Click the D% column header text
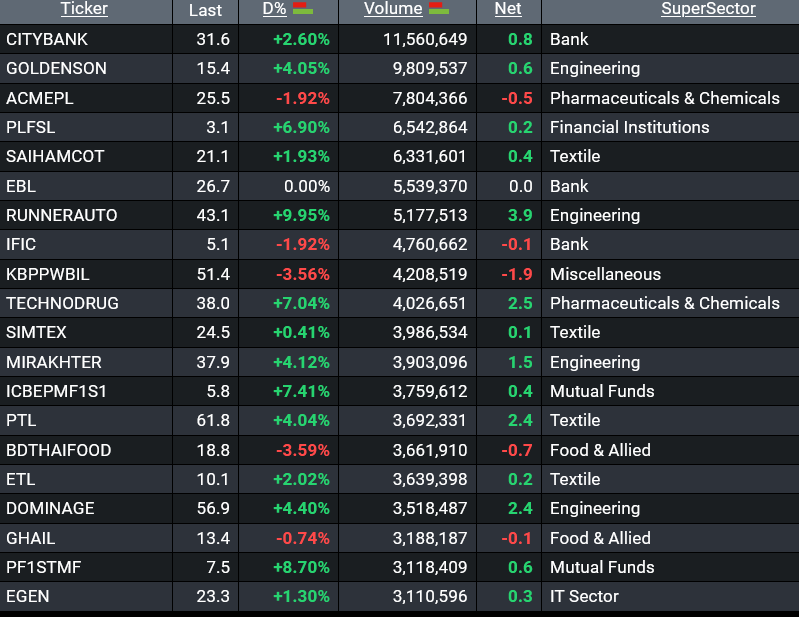This screenshot has width=799, height=617. point(274,10)
